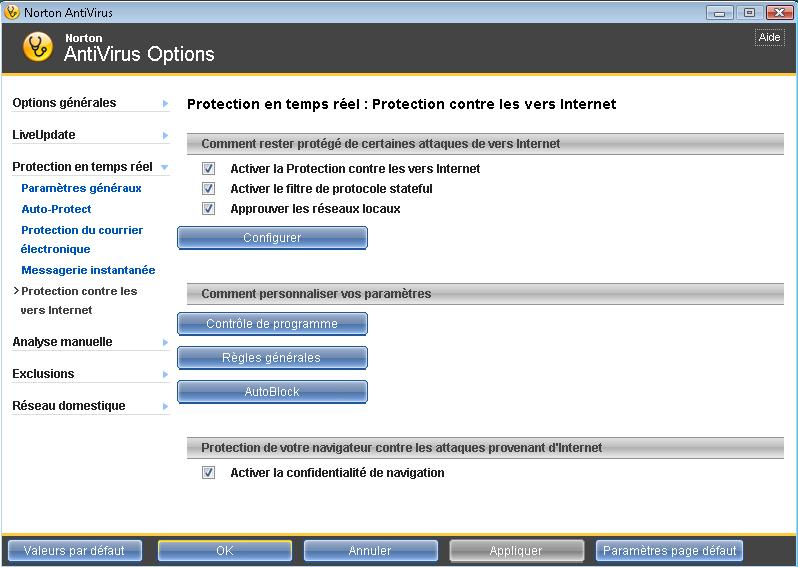The width and height of the screenshot is (798, 567).
Task: Uncheck Activer la Protection contre les vers Internet
Action: tap(209, 169)
